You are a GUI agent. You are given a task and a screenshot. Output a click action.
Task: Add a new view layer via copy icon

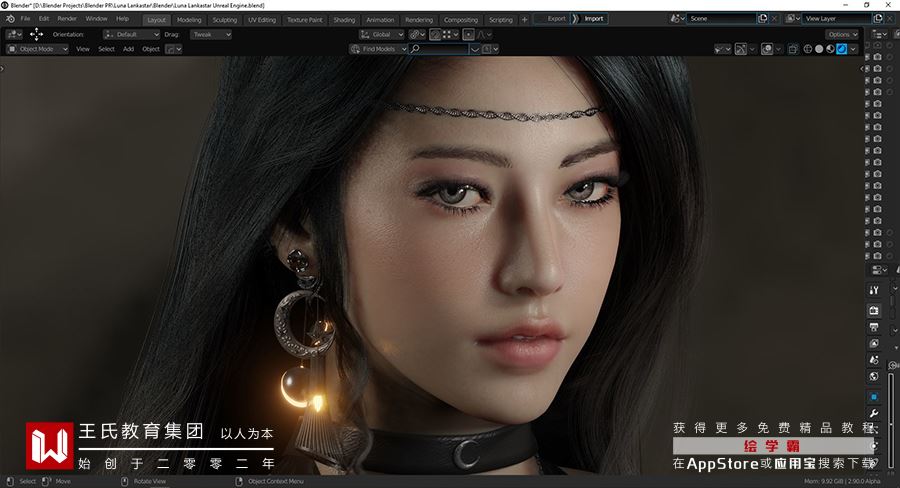click(x=878, y=18)
